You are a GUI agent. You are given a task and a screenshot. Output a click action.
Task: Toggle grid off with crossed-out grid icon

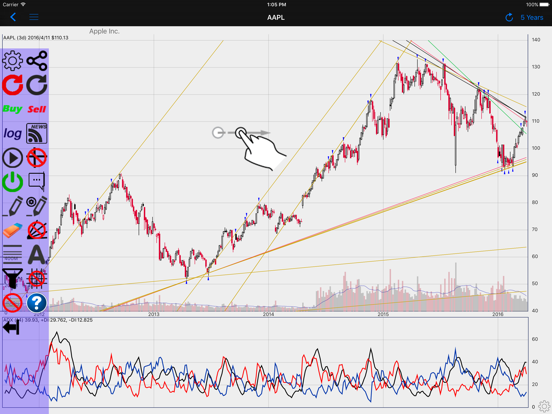pyautogui.click(x=37, y=279)
